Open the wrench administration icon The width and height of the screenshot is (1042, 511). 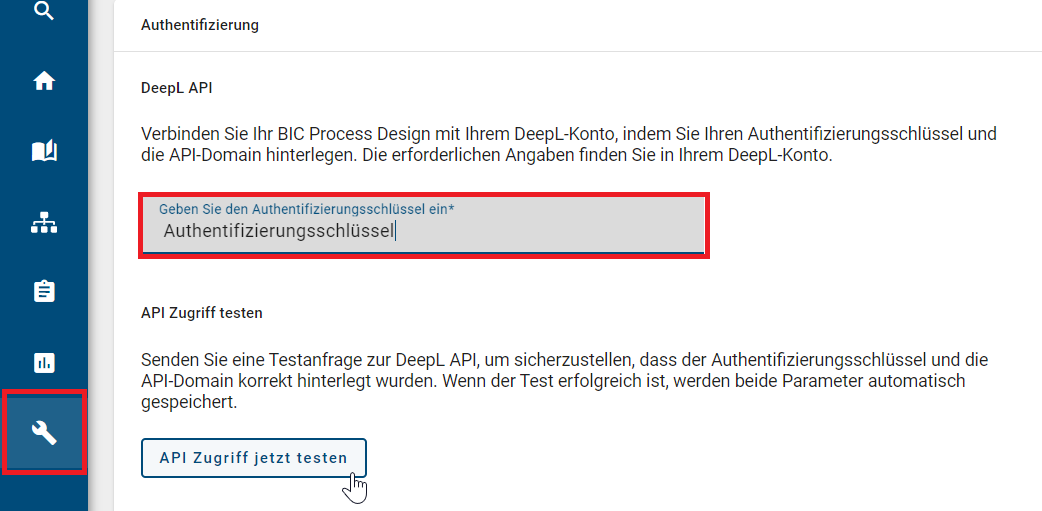pyautogui.click(x=44, y=433)
